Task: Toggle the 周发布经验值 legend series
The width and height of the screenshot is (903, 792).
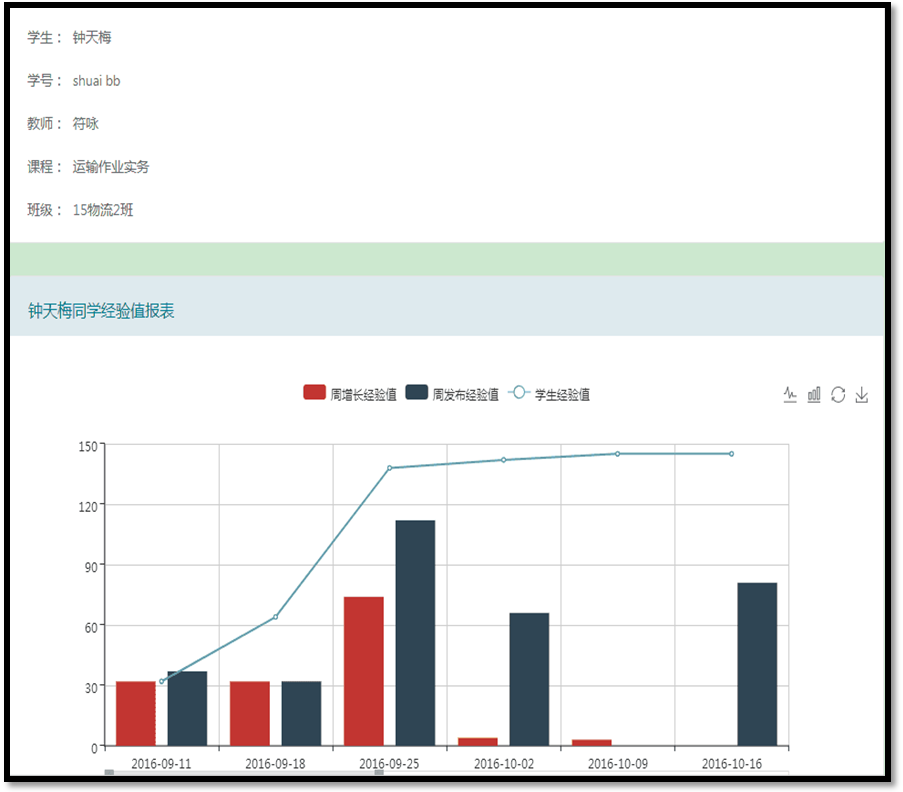Action: (465, 394)
